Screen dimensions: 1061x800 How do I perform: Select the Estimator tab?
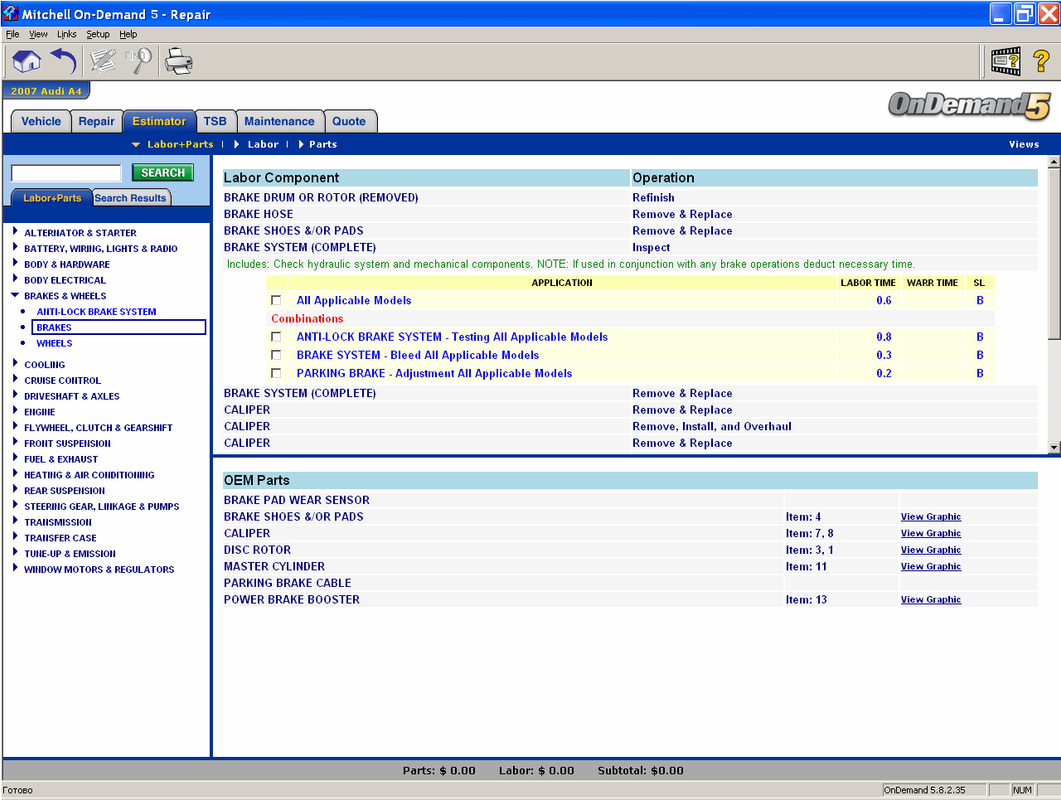[x=159, y=121]
